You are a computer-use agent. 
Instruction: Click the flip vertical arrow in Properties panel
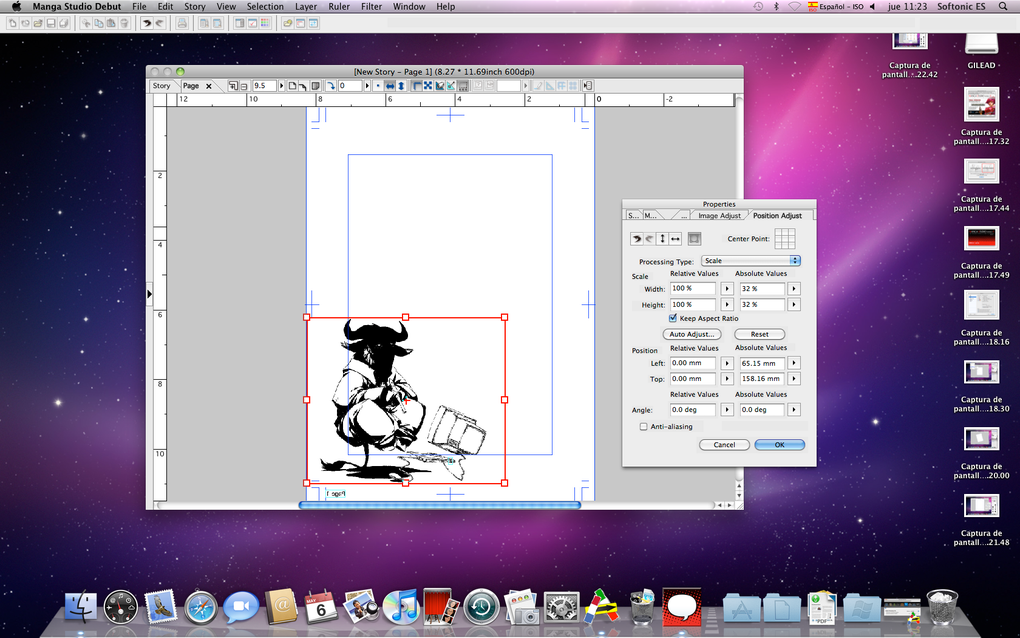pos(662,239)
